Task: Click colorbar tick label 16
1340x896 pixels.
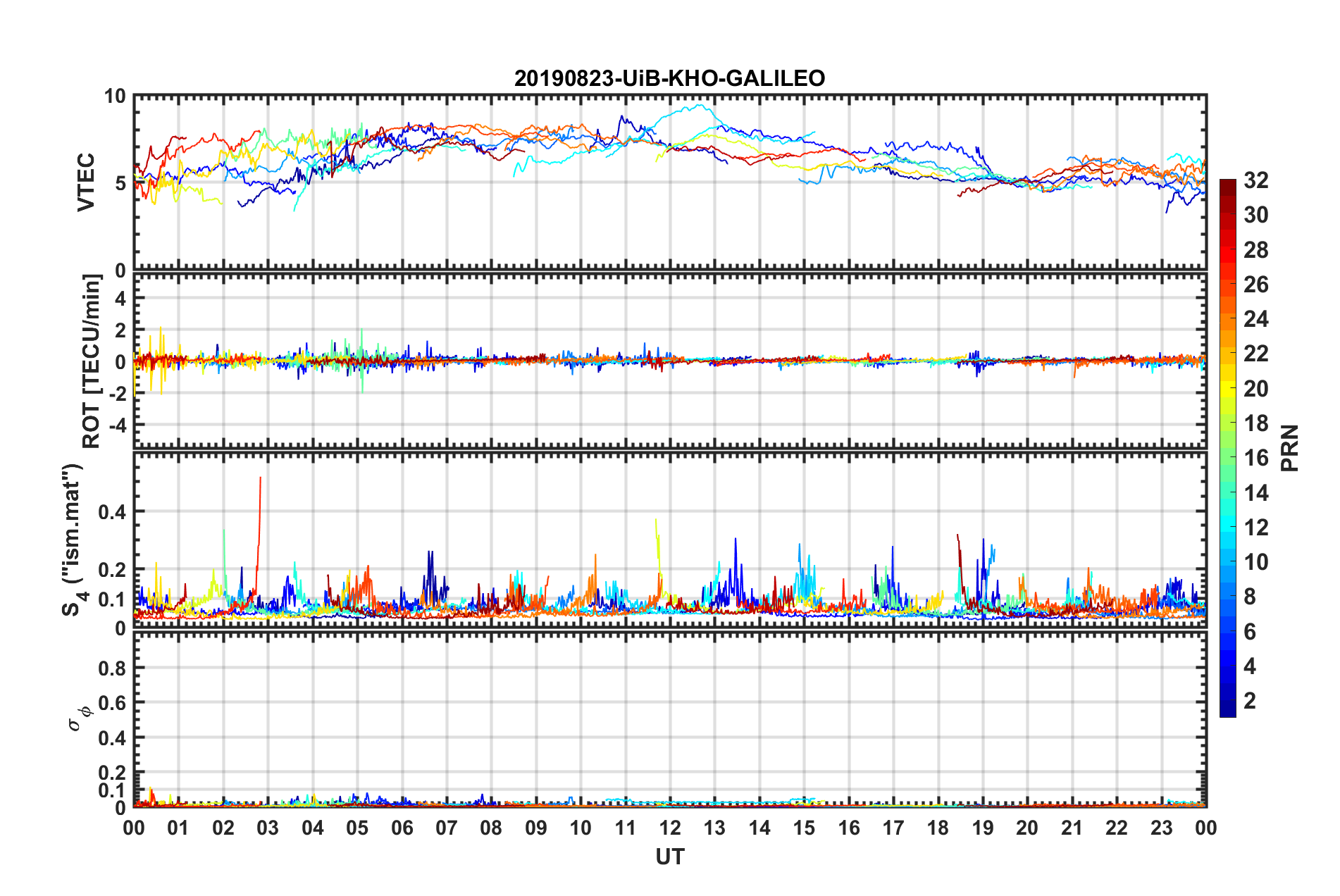Action: (1255, 458)
